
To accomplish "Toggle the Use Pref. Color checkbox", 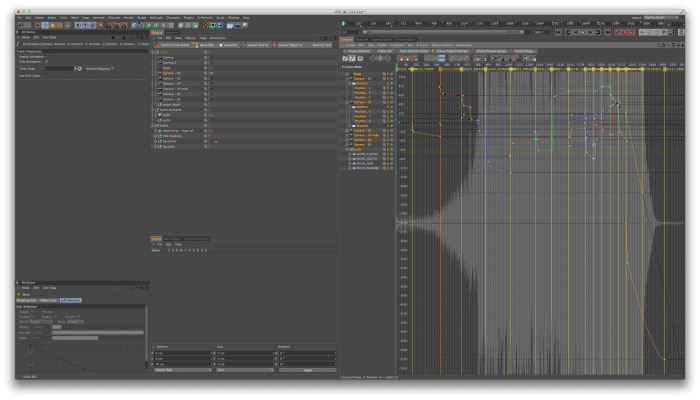I will 46,75.
